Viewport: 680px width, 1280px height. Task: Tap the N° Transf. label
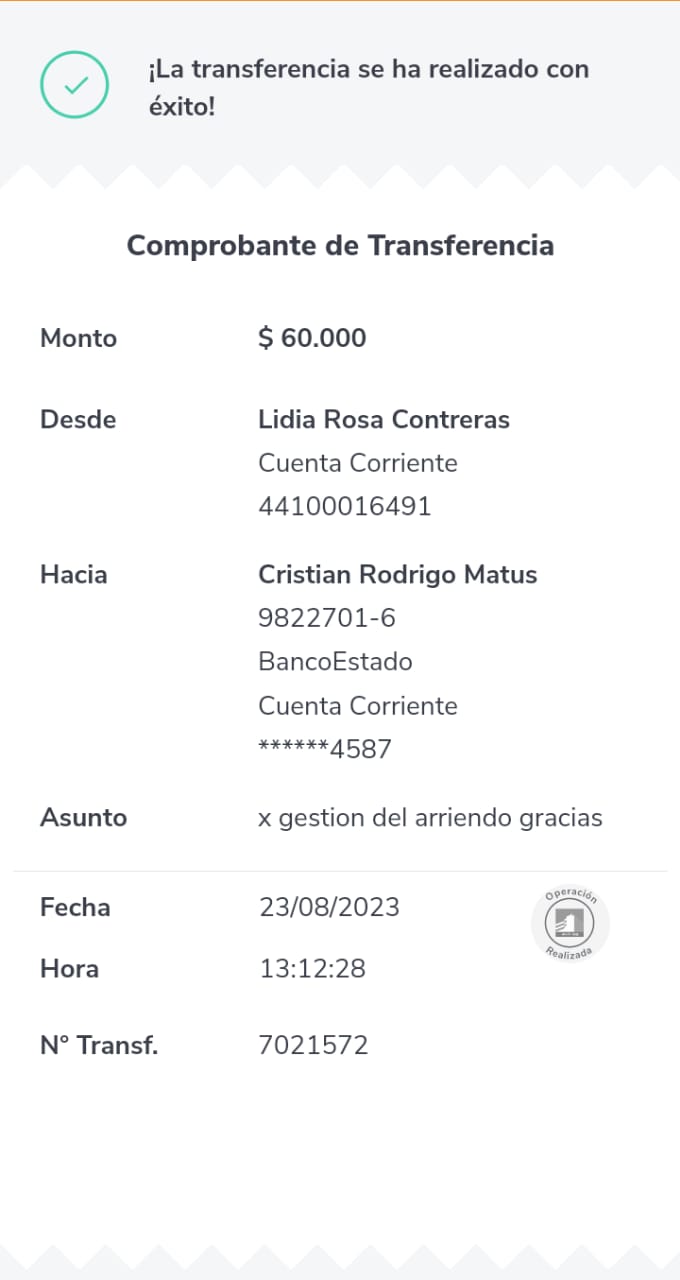click(99, 1046)
